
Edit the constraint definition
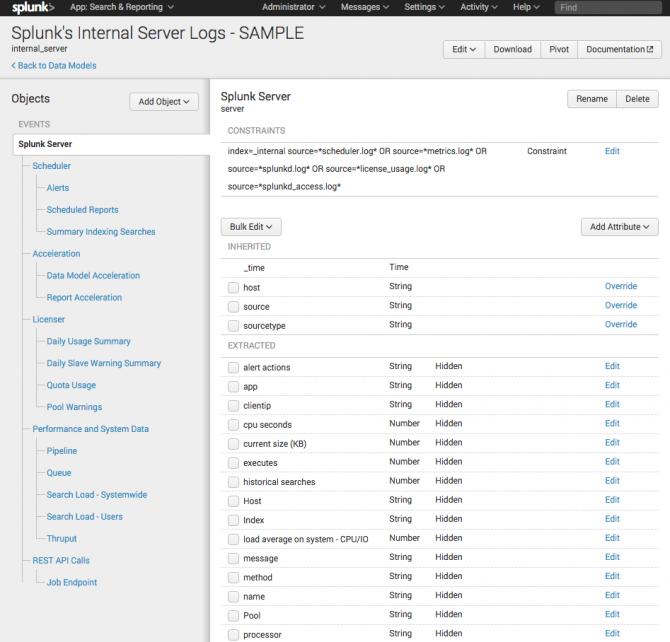612,151
